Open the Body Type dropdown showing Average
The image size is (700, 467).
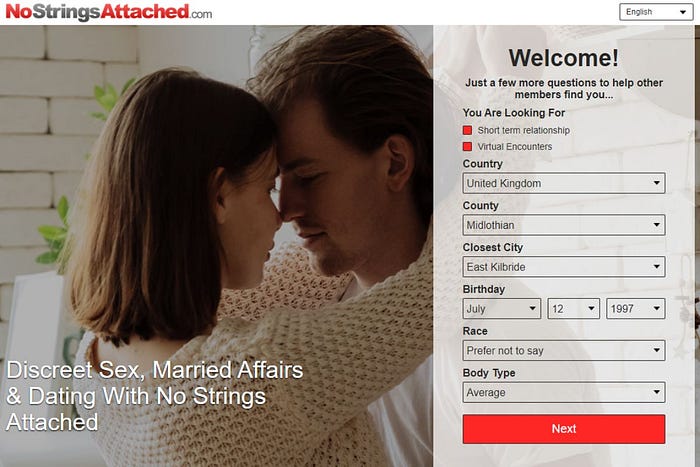click(x=564, y=392)
